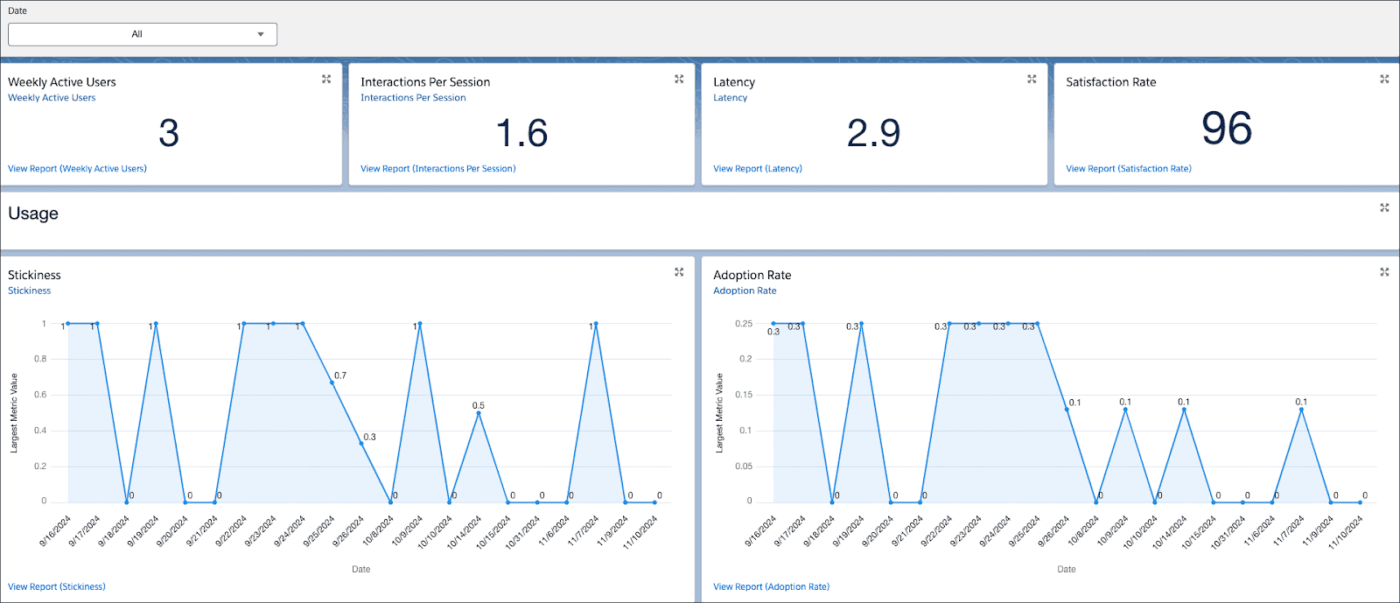Expand the Weekly Active Users widget

point(326,79)
